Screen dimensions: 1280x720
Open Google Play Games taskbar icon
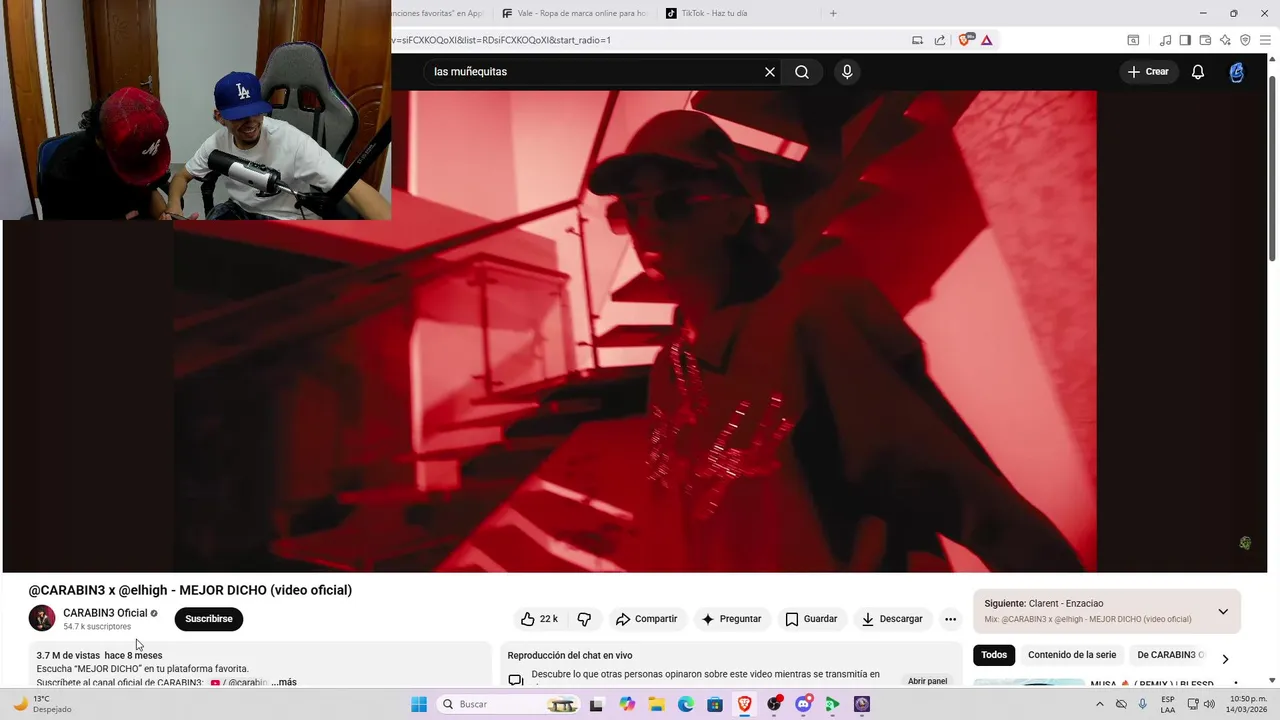point(832,704)
